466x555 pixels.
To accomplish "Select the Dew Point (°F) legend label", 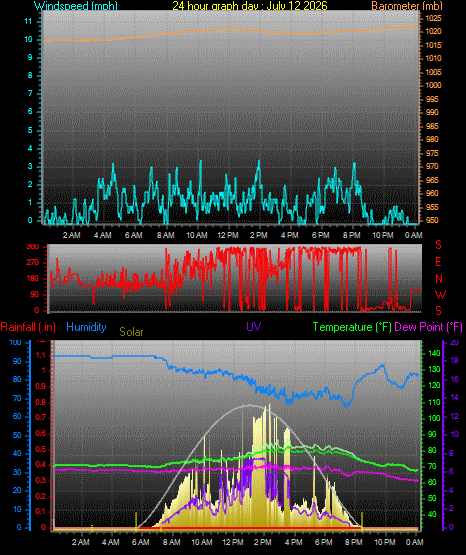I will coord(428,327).
